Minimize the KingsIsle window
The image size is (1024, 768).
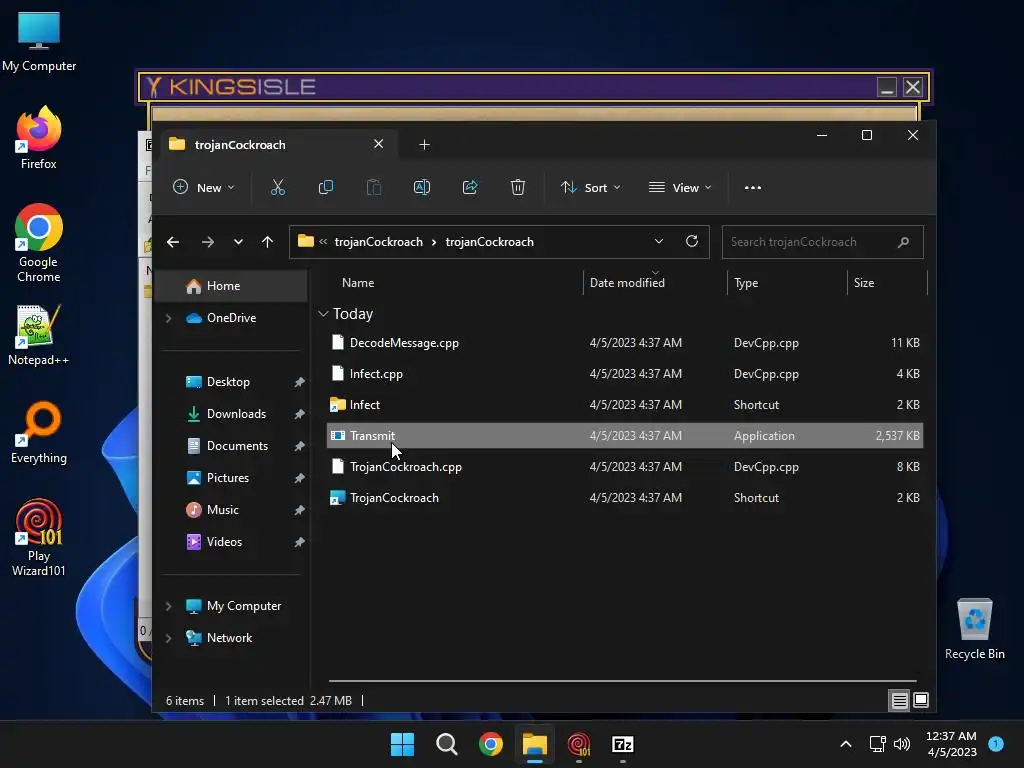tap(886, 87)
